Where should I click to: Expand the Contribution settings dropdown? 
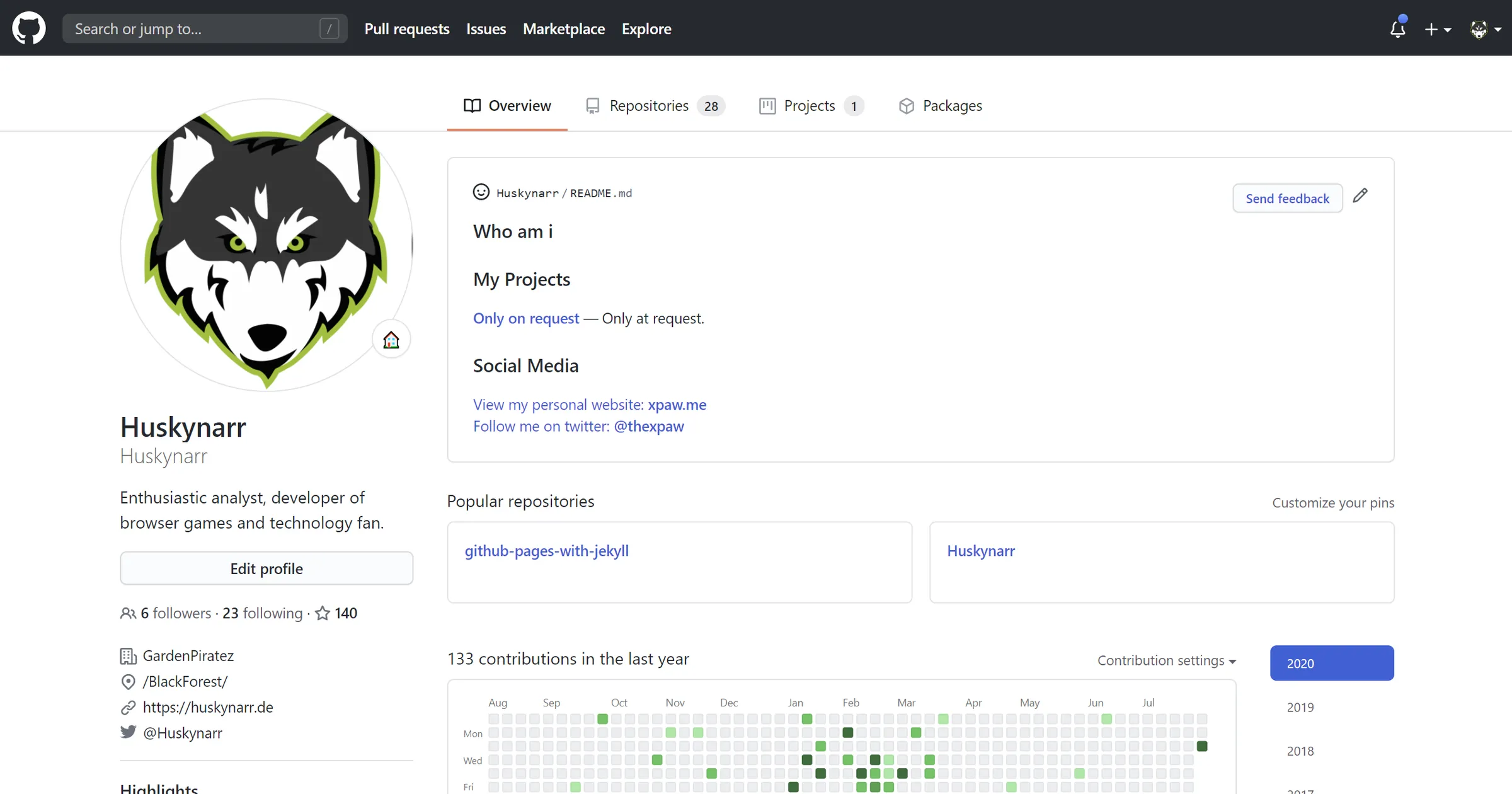1167,660
